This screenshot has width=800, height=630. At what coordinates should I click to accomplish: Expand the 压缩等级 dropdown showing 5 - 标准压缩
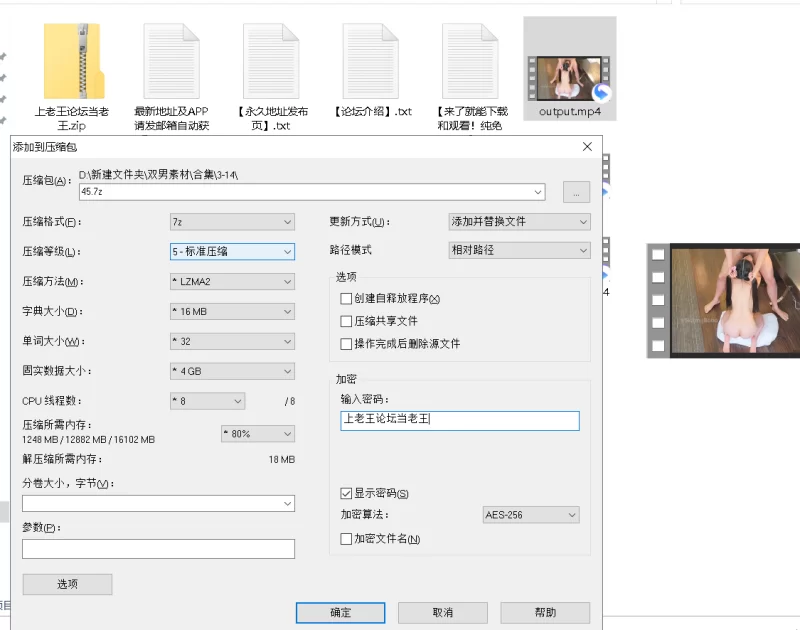232,252
